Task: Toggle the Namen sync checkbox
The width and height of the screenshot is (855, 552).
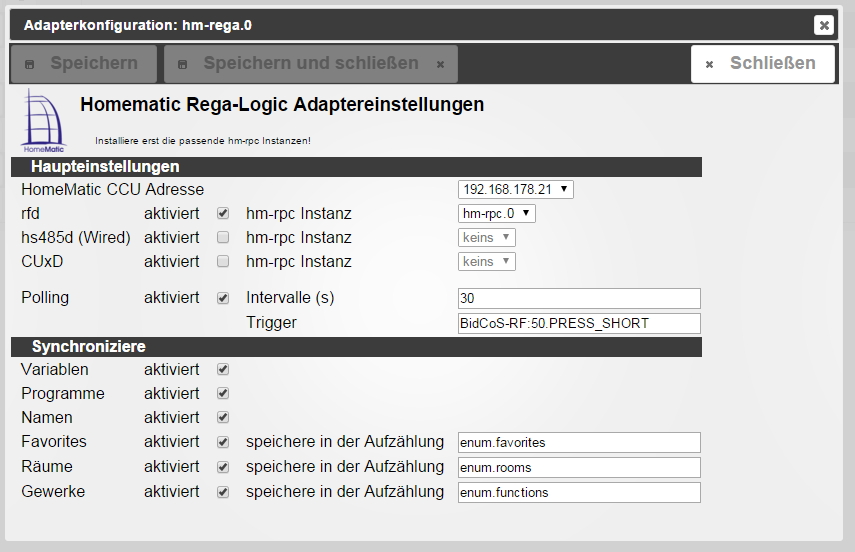Action: click(x=222, y=417)
